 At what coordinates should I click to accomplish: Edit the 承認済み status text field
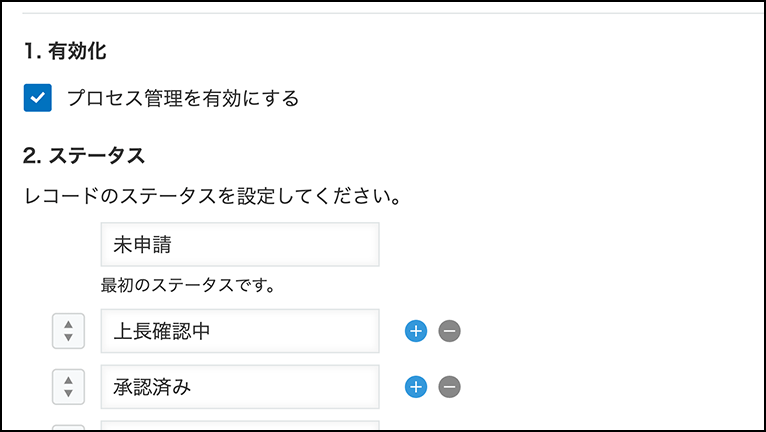click(240, 387)
